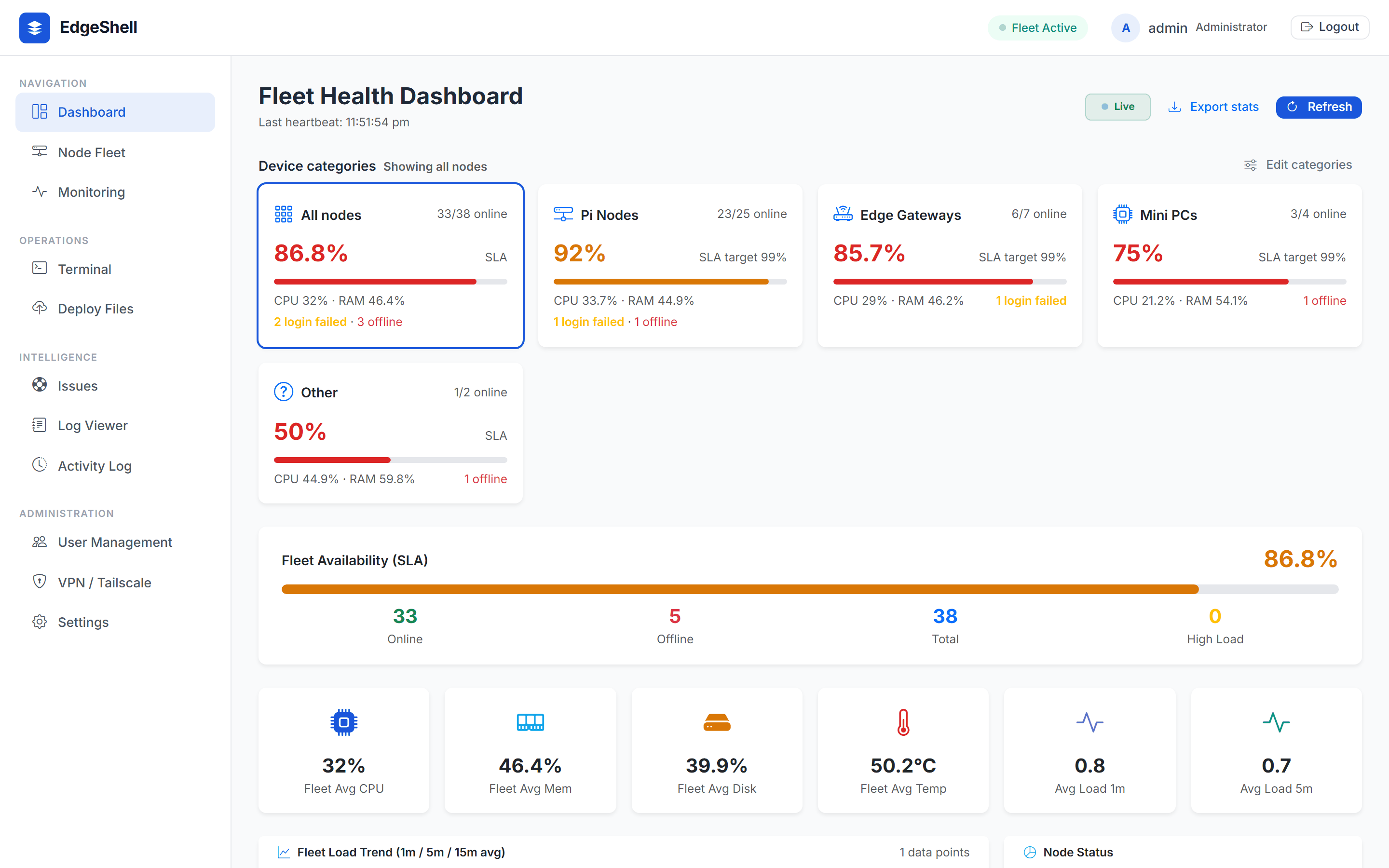Click the Fleet Avg Disk drive icon

click(x=717, y=722)
